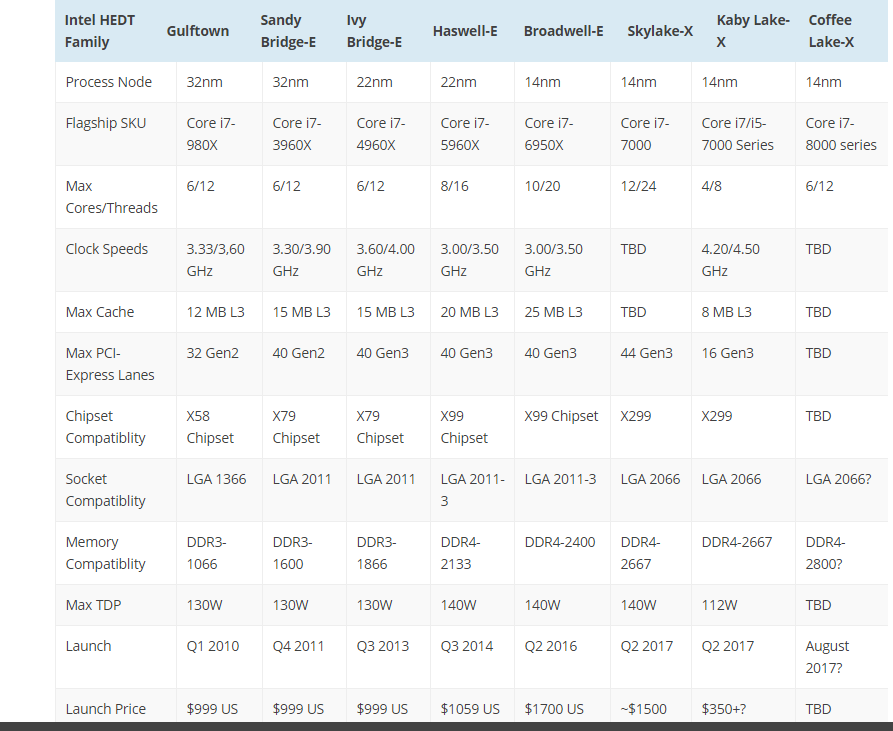This screenshot has width=893, height=731.
Task: Select the Max Cache row label
Action: coord(100,312)
